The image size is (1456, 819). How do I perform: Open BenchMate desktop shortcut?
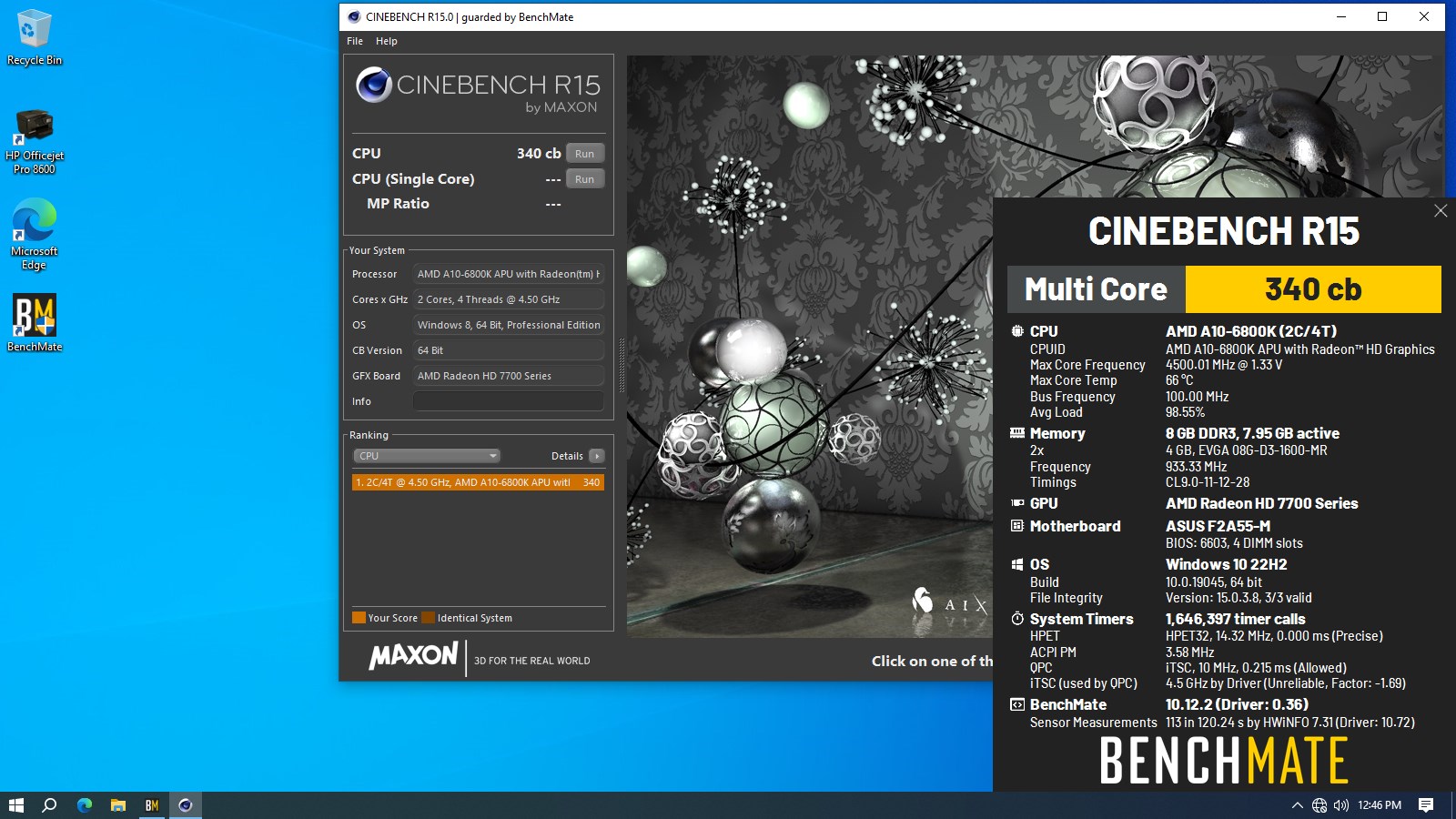point(35,322)
